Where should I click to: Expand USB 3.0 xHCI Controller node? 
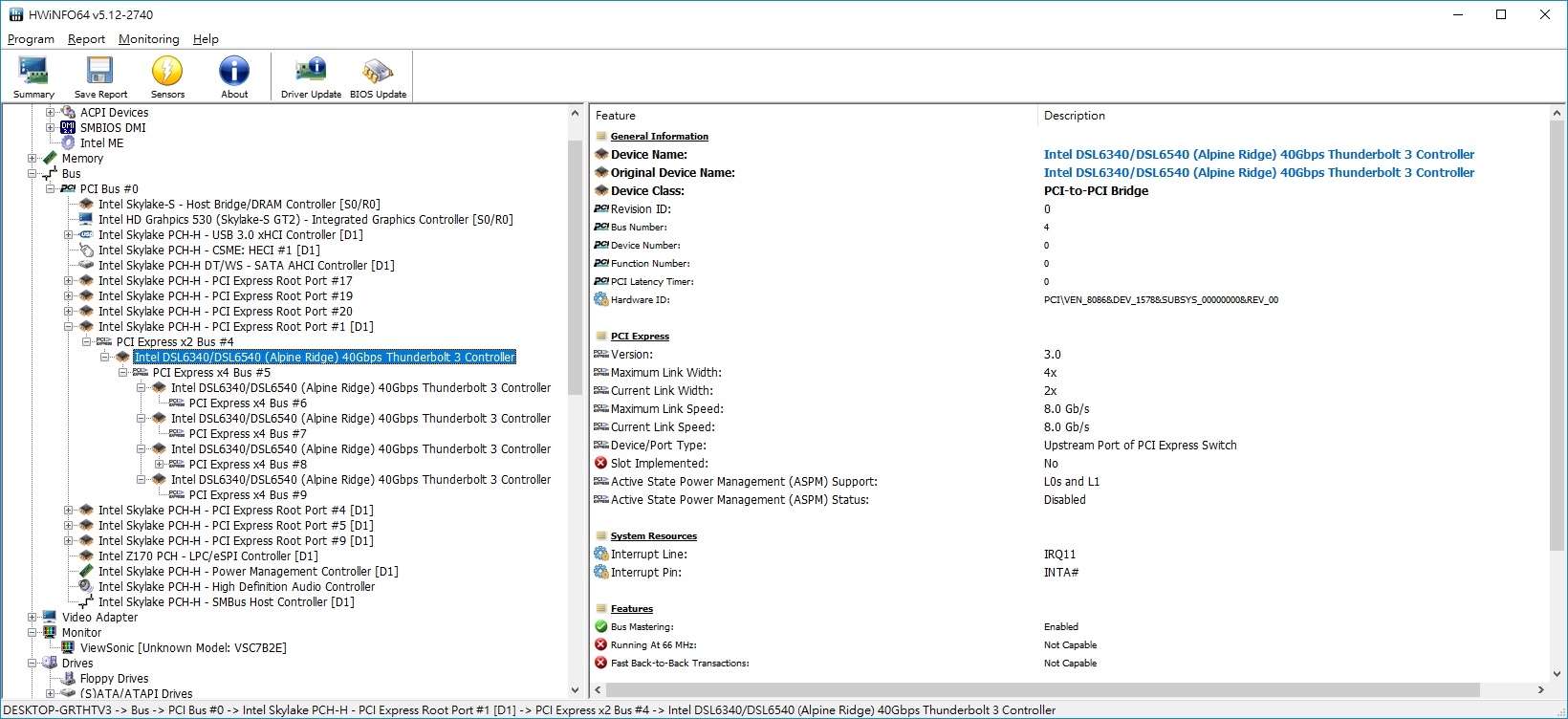tap(68, 234)
